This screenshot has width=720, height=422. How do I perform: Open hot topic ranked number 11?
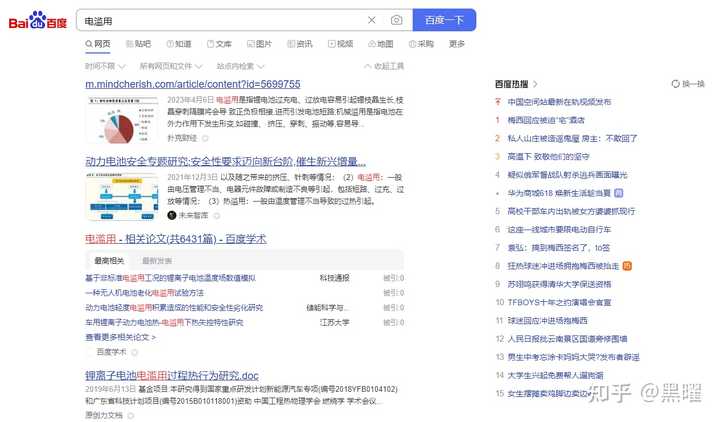tap(547, 321)
